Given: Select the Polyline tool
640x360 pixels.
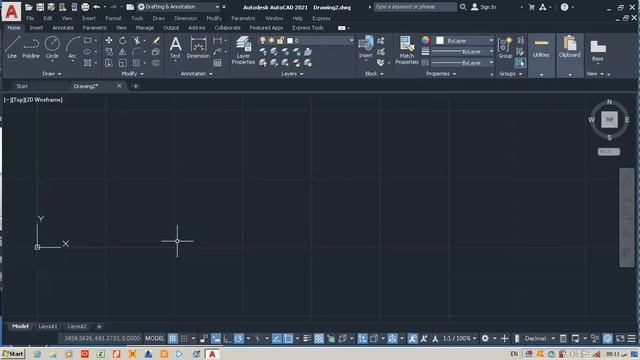Looking at the screenshot, I should coord(31,47).
